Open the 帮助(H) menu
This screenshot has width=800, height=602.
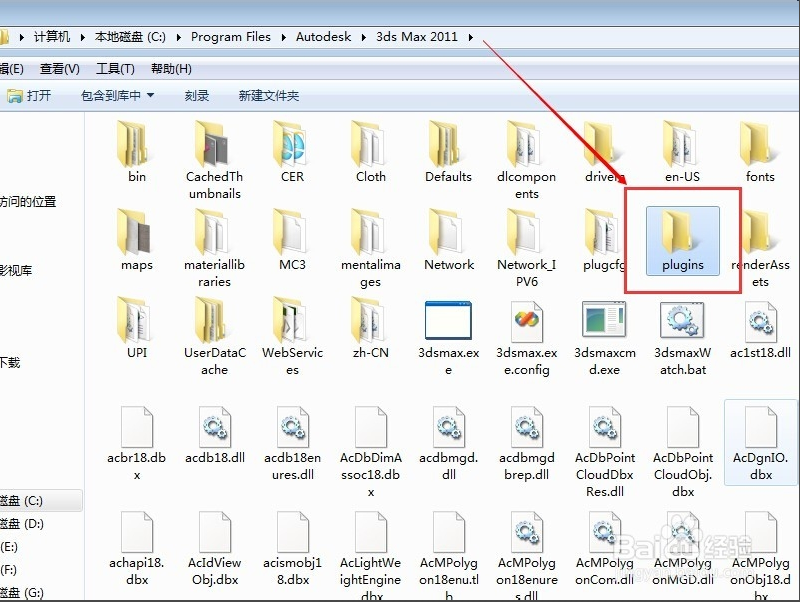[x=171, y=69]
